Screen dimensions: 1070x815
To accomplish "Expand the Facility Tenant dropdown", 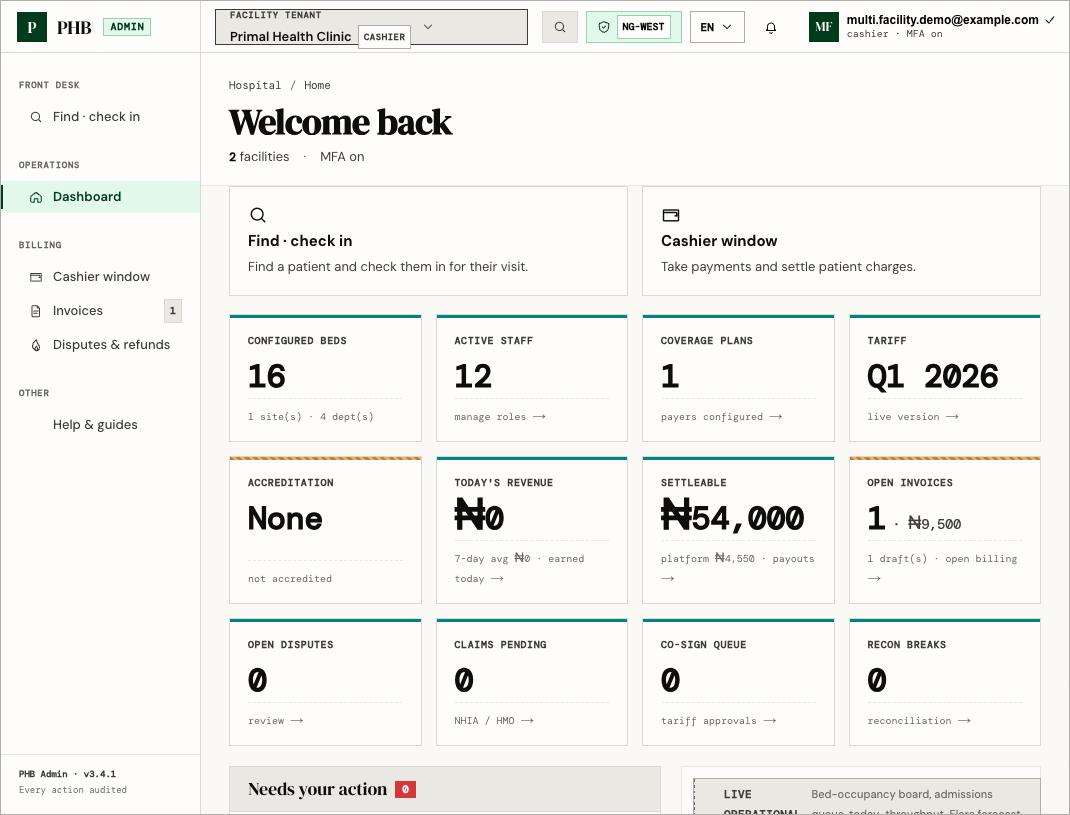I will tap(371, 27).
